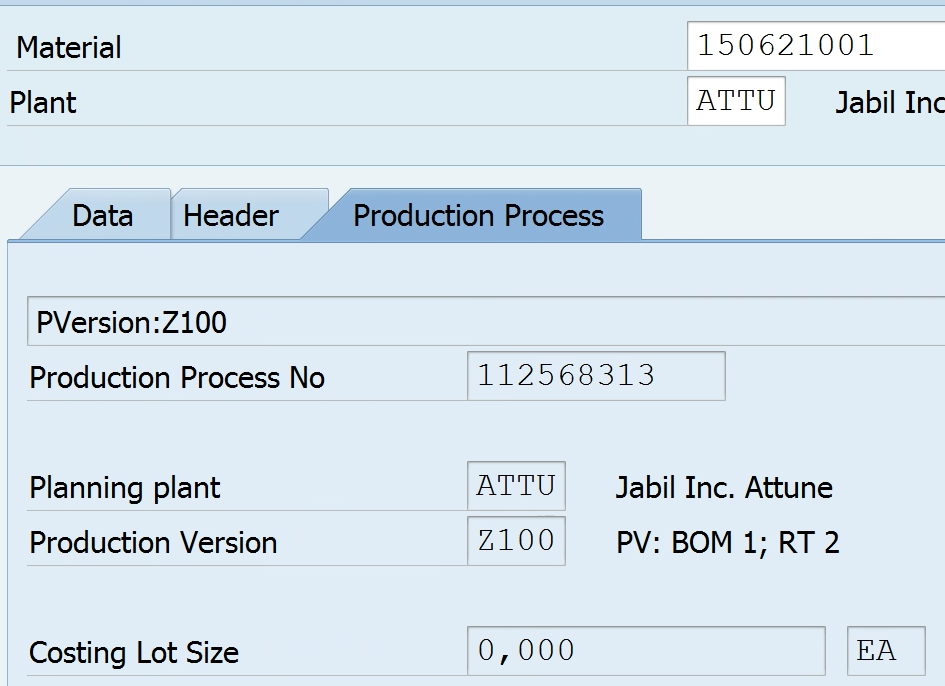Select the Production Process tab
This screenshot has height=686, width=945.
[478, 216]
